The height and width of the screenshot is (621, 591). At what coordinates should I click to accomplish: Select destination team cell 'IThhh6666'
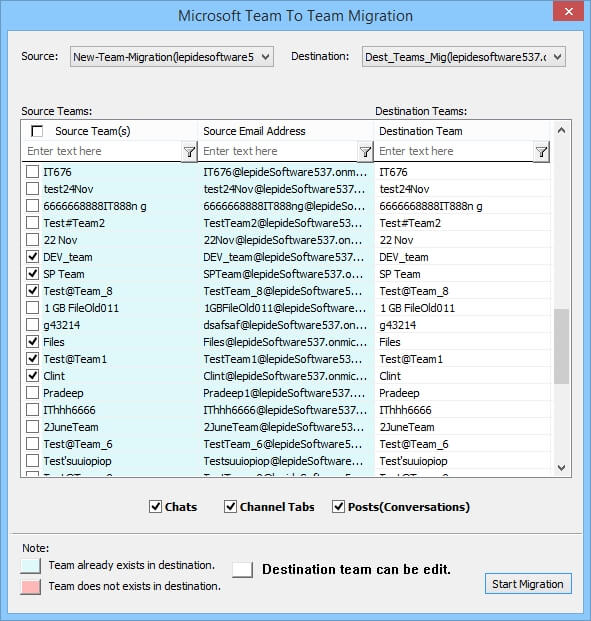(462, 410)
